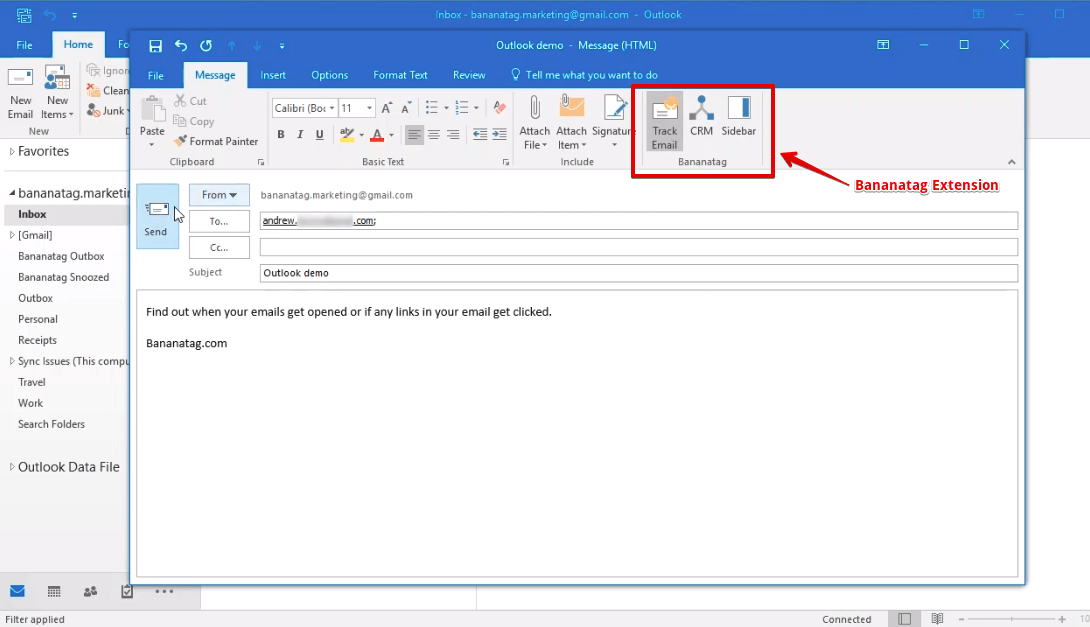Switch to the Review ribbon tab
Image resolution: width=1090 pixels, height=627 pixels.
469,75
